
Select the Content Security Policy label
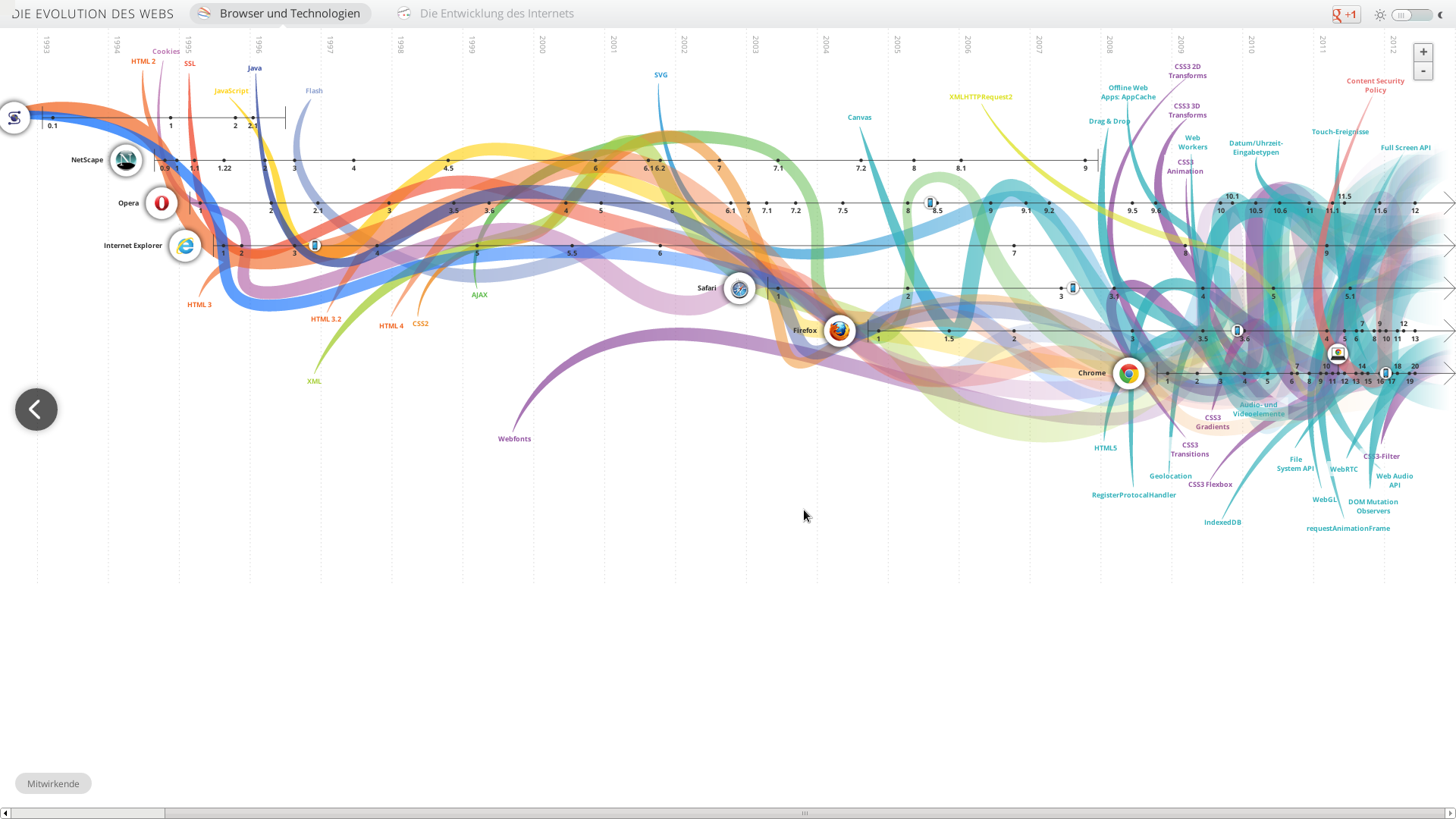1375,86
